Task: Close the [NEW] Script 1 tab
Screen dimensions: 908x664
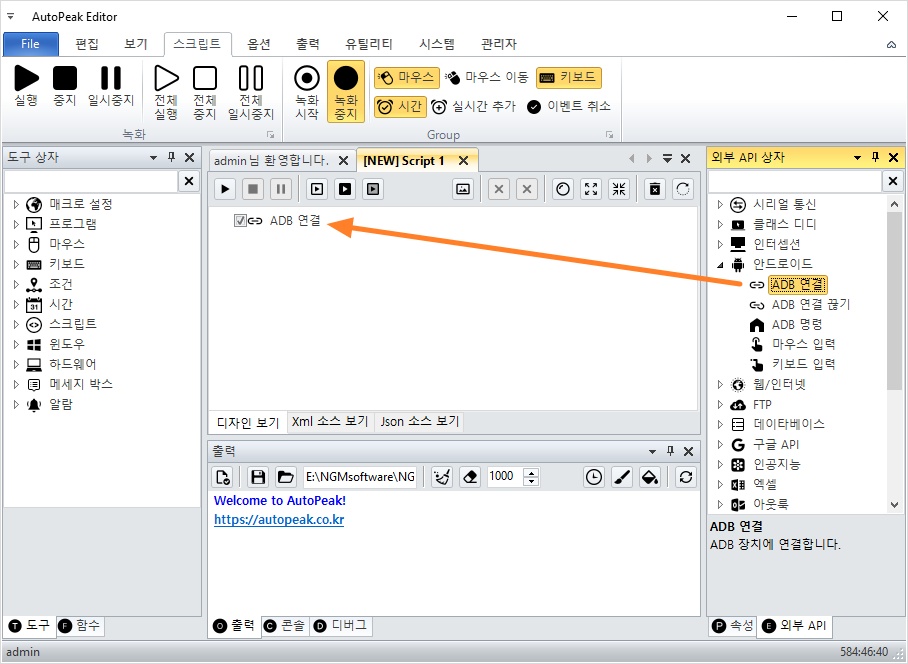Action: pyautogui.click(x=463, y=161)
